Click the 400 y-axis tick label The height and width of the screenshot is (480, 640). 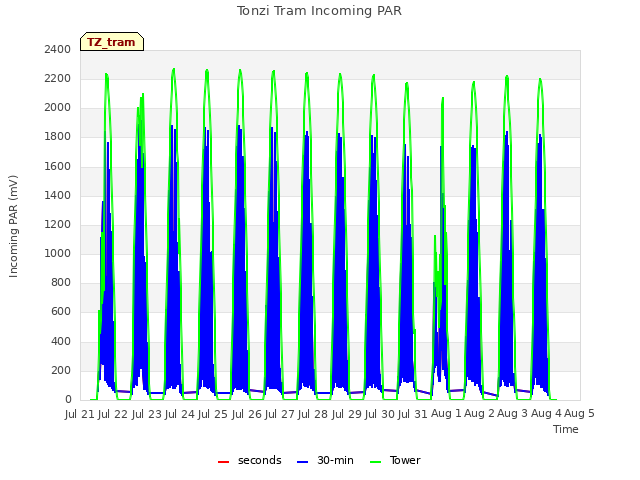point(61,341)
